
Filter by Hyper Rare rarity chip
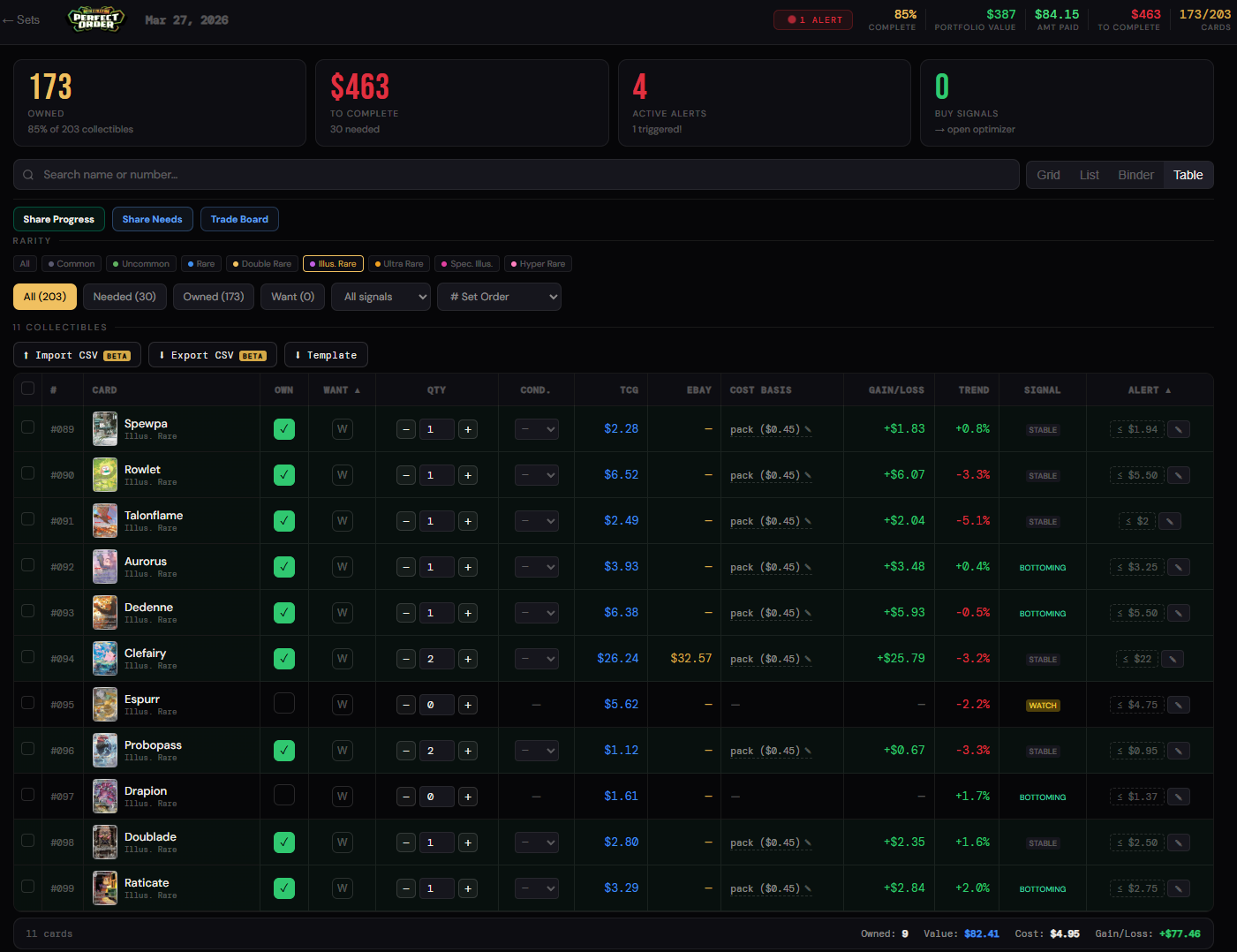[x=539, y=264]
